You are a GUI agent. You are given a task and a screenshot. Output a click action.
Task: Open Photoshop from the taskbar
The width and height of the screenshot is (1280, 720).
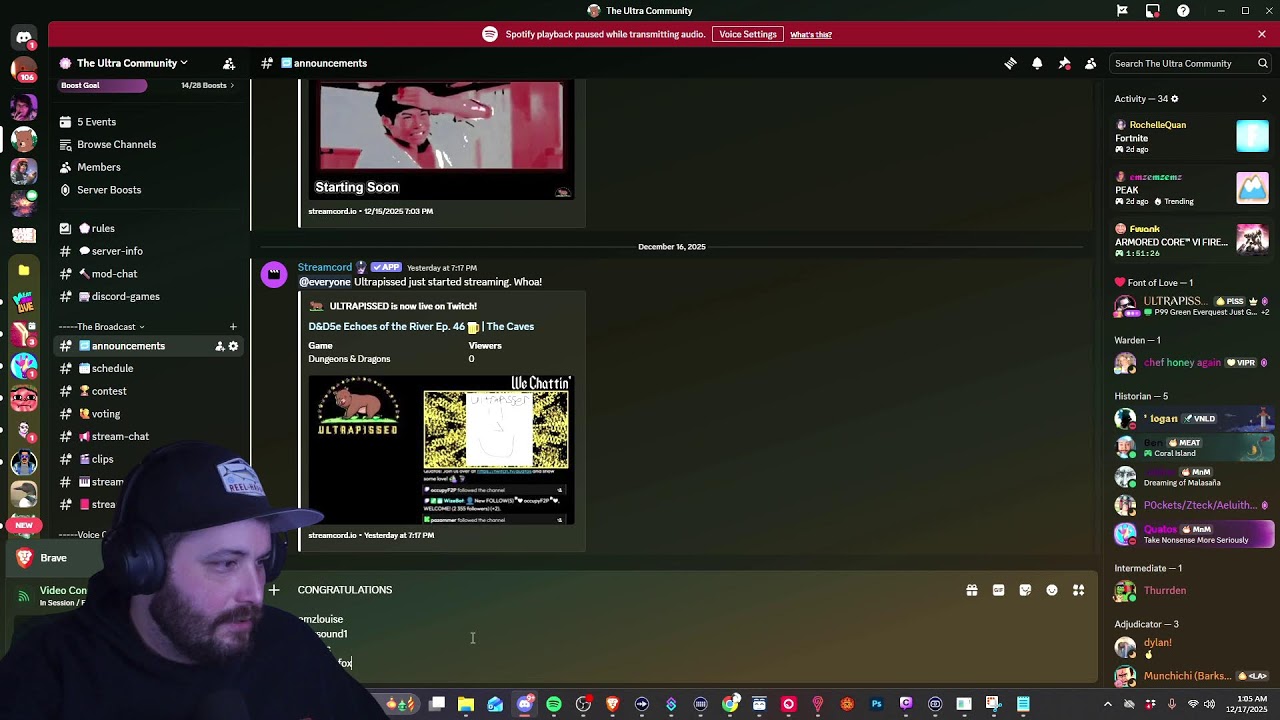tap(876, 704)
